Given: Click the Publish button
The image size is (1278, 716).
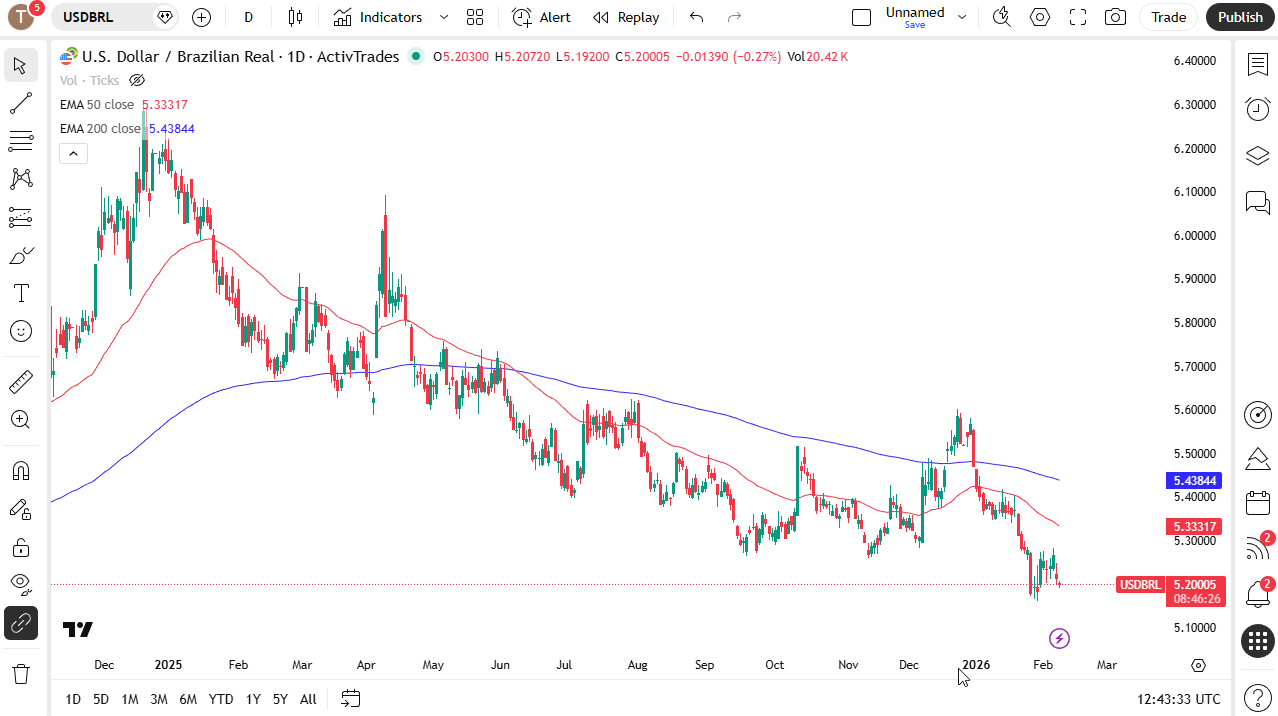Looking at the screenshot, I should (x=1240, y=17).
